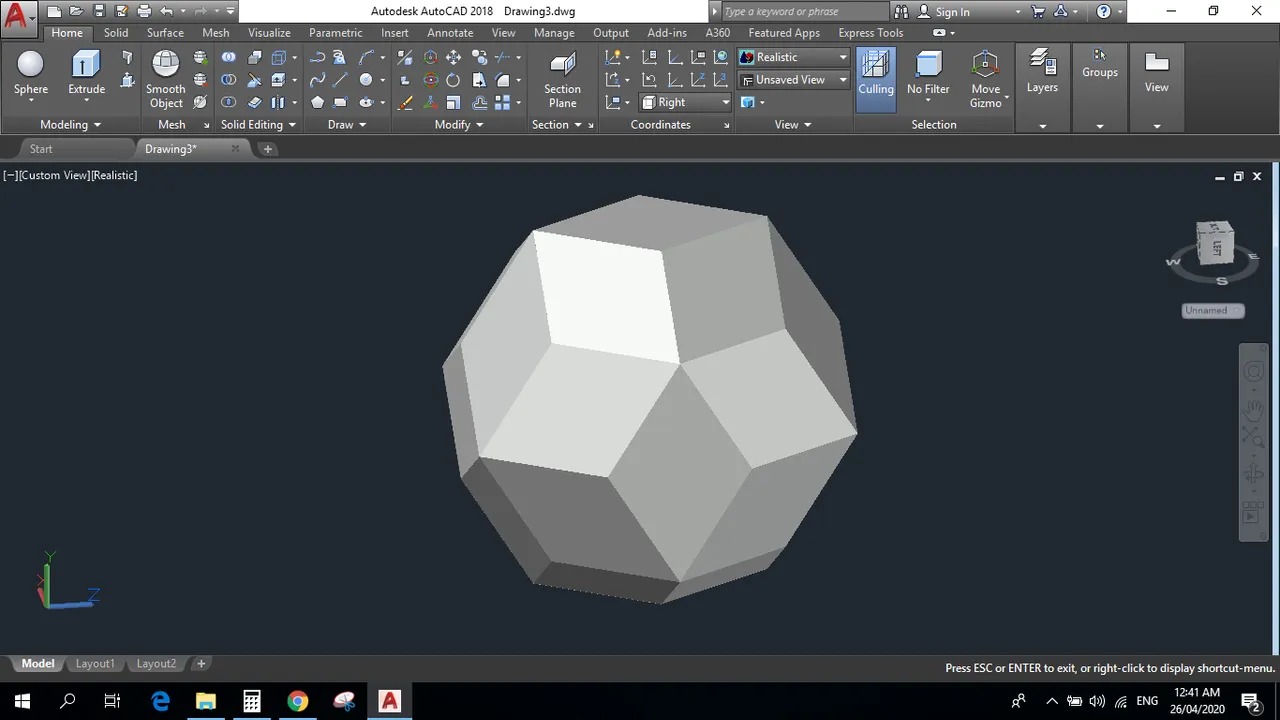
Task: Click the Section Plane tool
Action: click(562, 80)
